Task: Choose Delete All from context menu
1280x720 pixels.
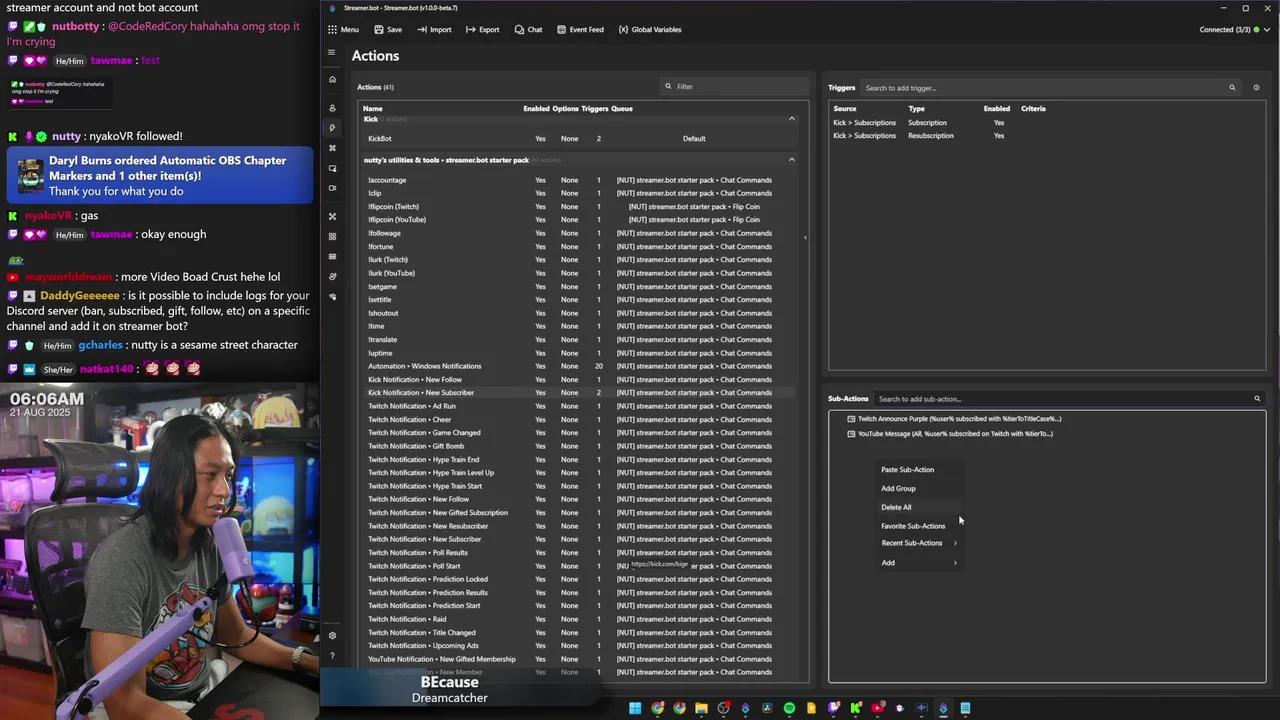Action: tap(896, 507)
